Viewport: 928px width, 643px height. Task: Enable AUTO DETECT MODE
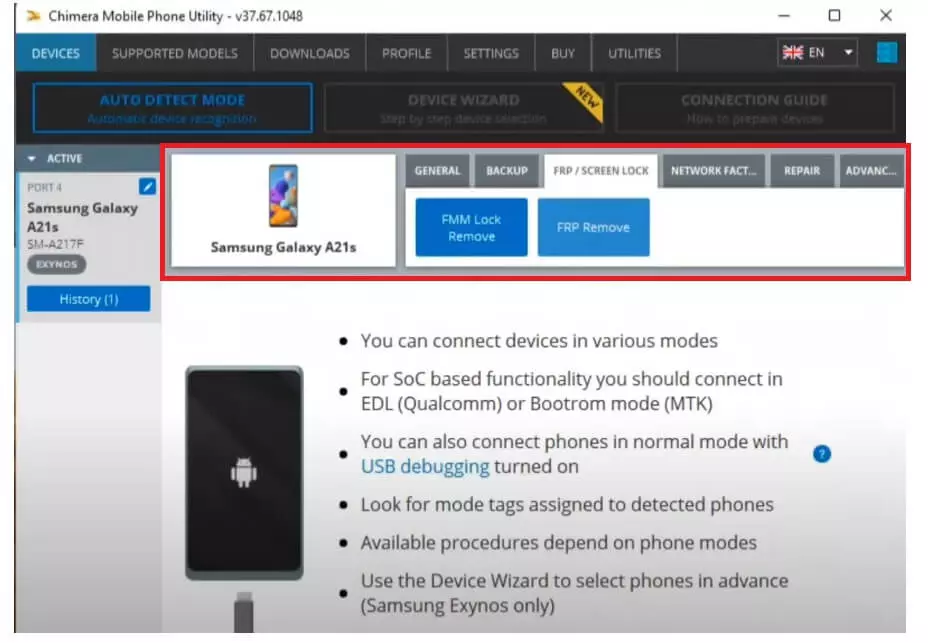point(172,107)
